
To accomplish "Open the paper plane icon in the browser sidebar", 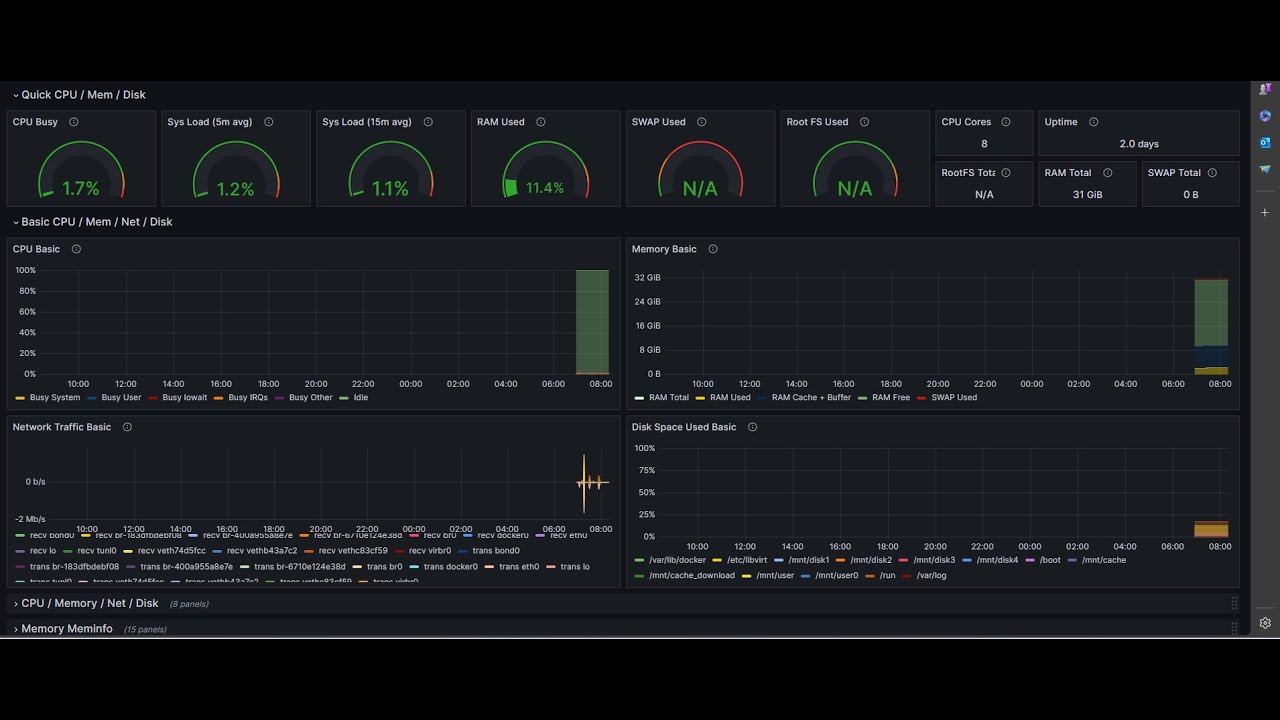I will 1265,170.
